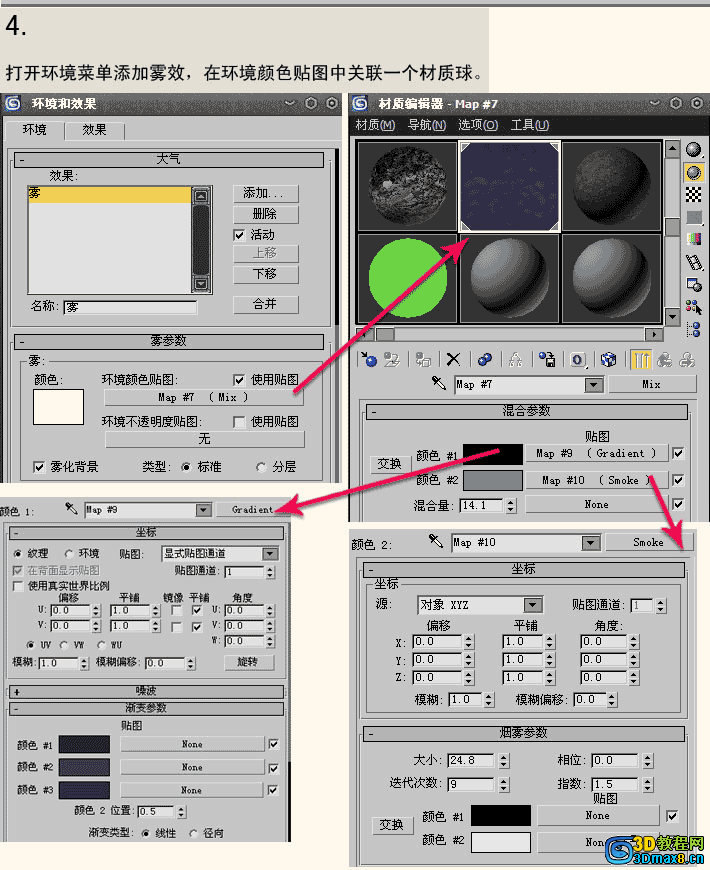Screen dimensions: 710x870
Task: Select the 标准 fog type radio
Action: (x=186, y=467)
